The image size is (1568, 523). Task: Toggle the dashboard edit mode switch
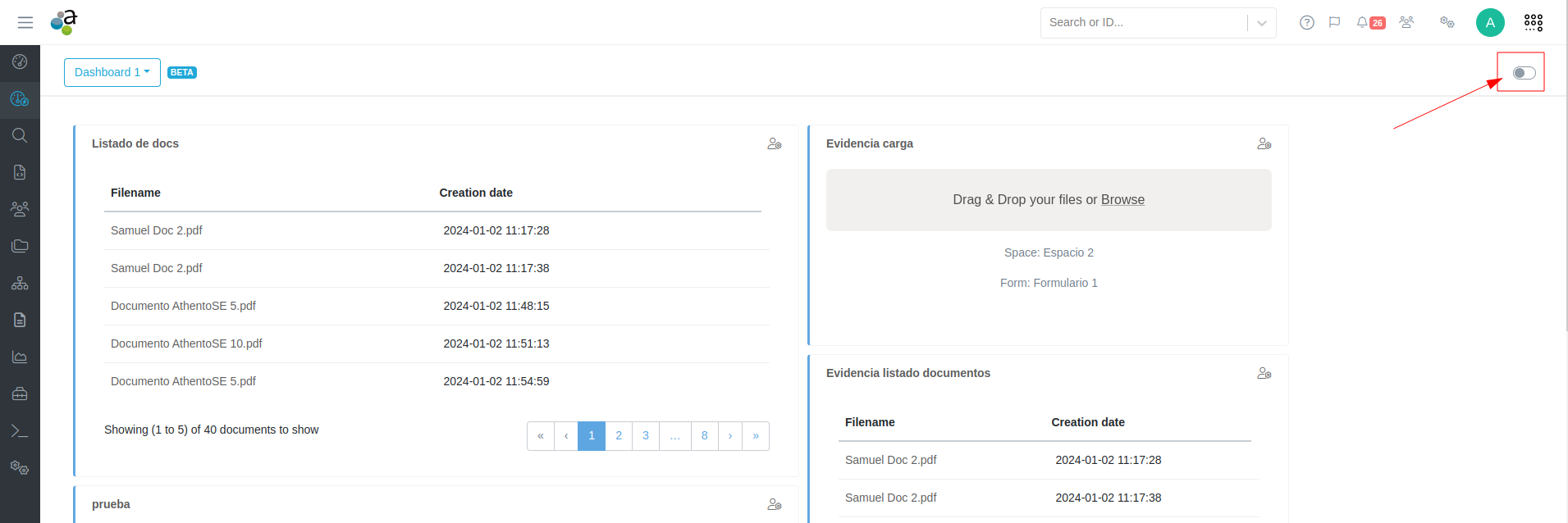pos(1524,73)
